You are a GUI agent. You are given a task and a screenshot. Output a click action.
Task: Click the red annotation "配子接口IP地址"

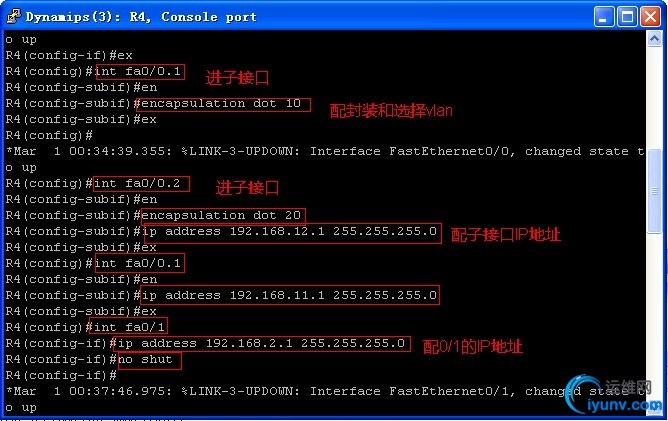pyautogui.click(x=505, y=235)
